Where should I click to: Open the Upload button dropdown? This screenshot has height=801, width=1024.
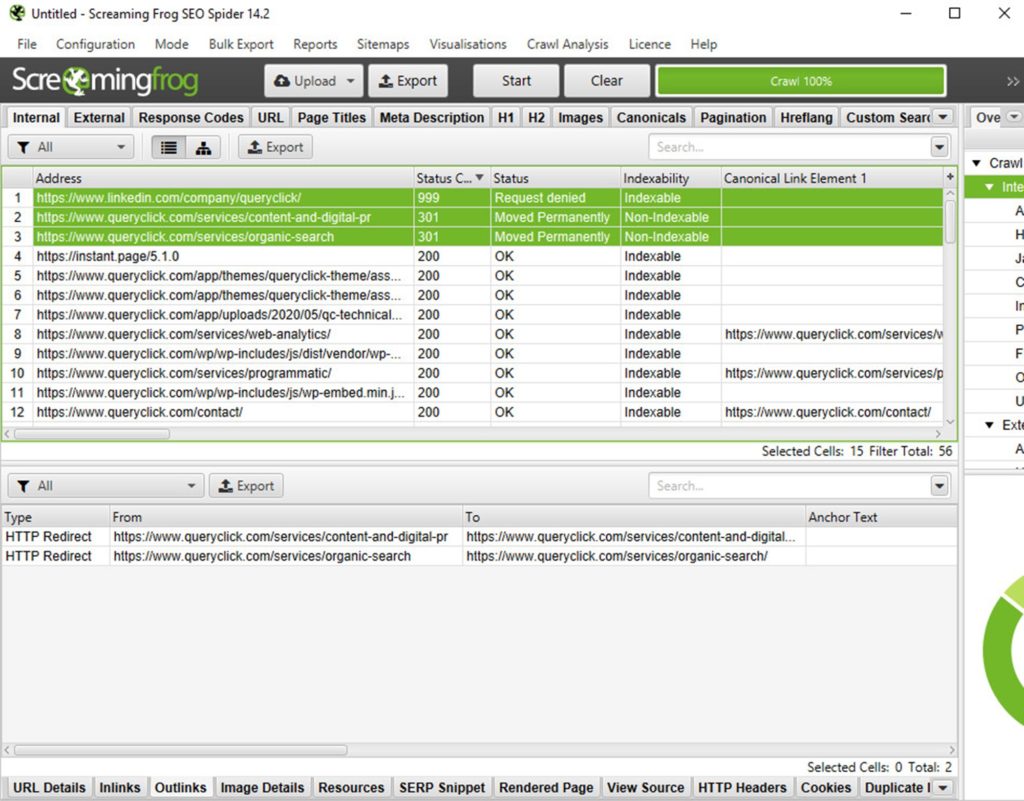click(351, 81)
